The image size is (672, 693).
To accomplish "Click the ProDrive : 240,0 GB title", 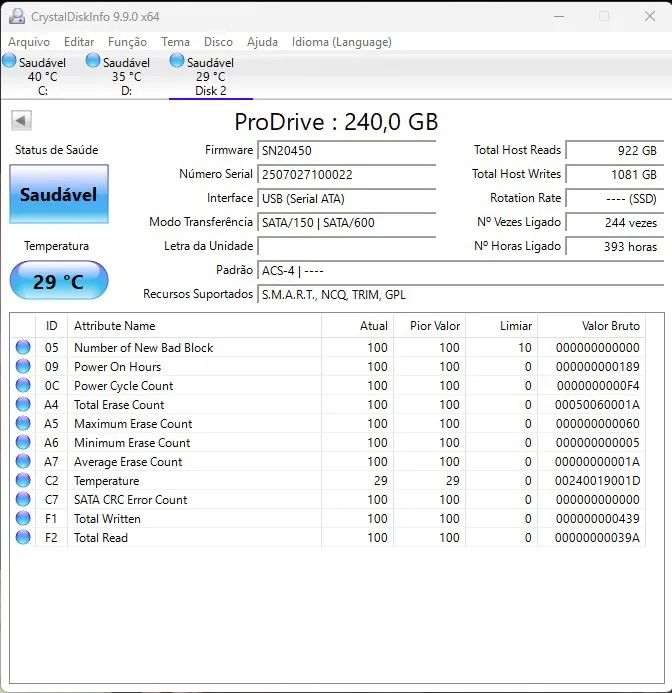I will 336,122.
